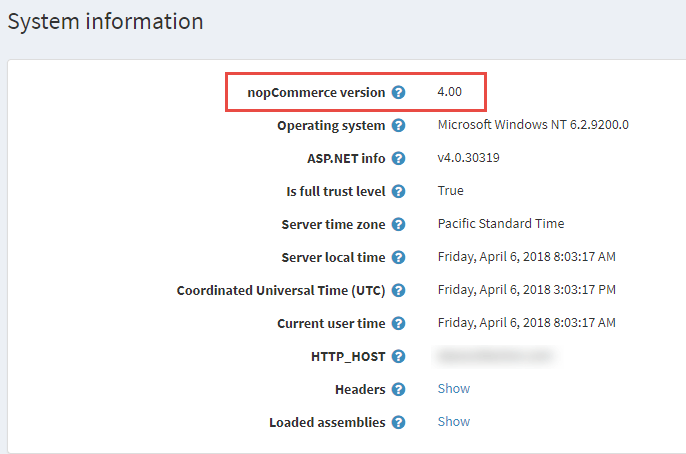Show the Headers list
Screen dimensions: 686x454
pos(454,388)
